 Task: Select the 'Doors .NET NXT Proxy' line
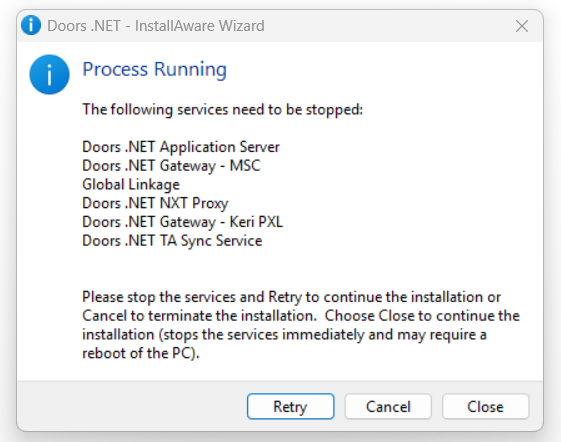tap(155, 203)
